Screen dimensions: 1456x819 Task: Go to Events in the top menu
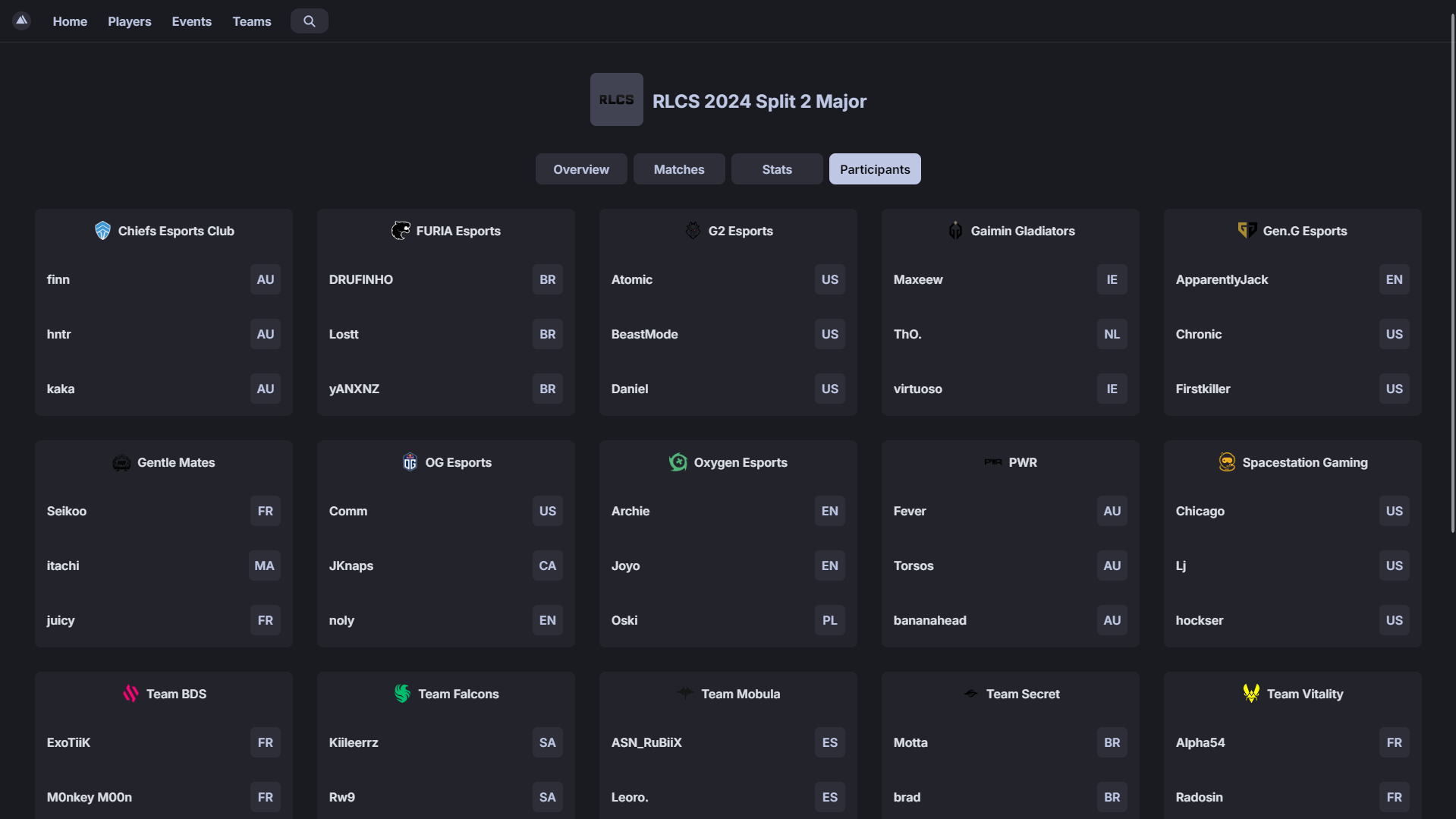click(191, 21)
